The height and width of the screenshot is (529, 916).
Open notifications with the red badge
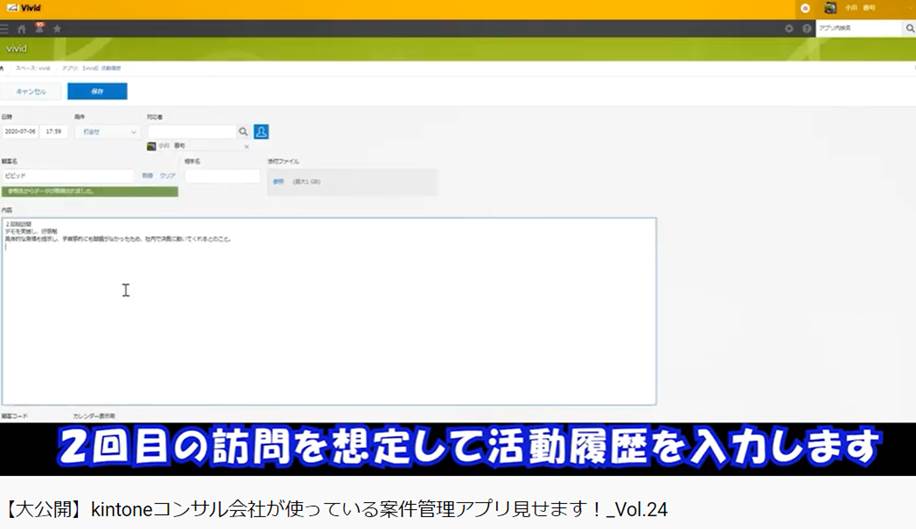(39, 27)
